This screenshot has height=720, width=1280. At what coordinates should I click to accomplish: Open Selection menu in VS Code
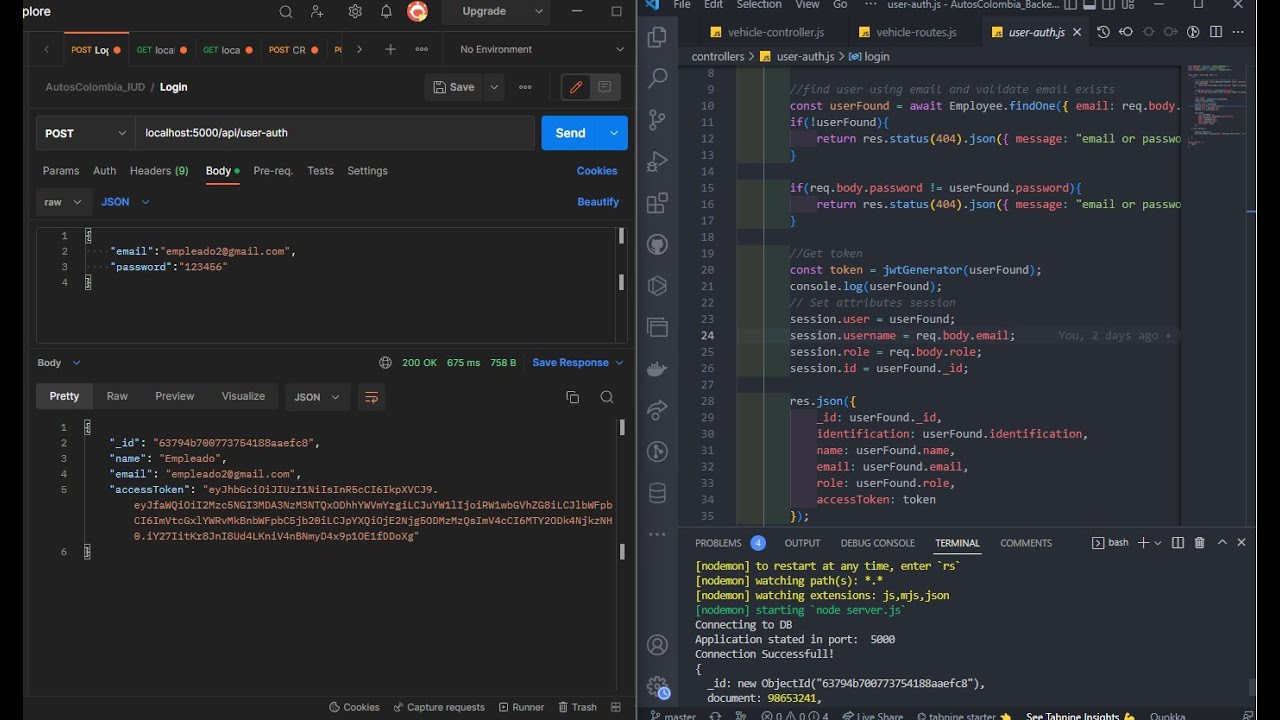[759, 5]
